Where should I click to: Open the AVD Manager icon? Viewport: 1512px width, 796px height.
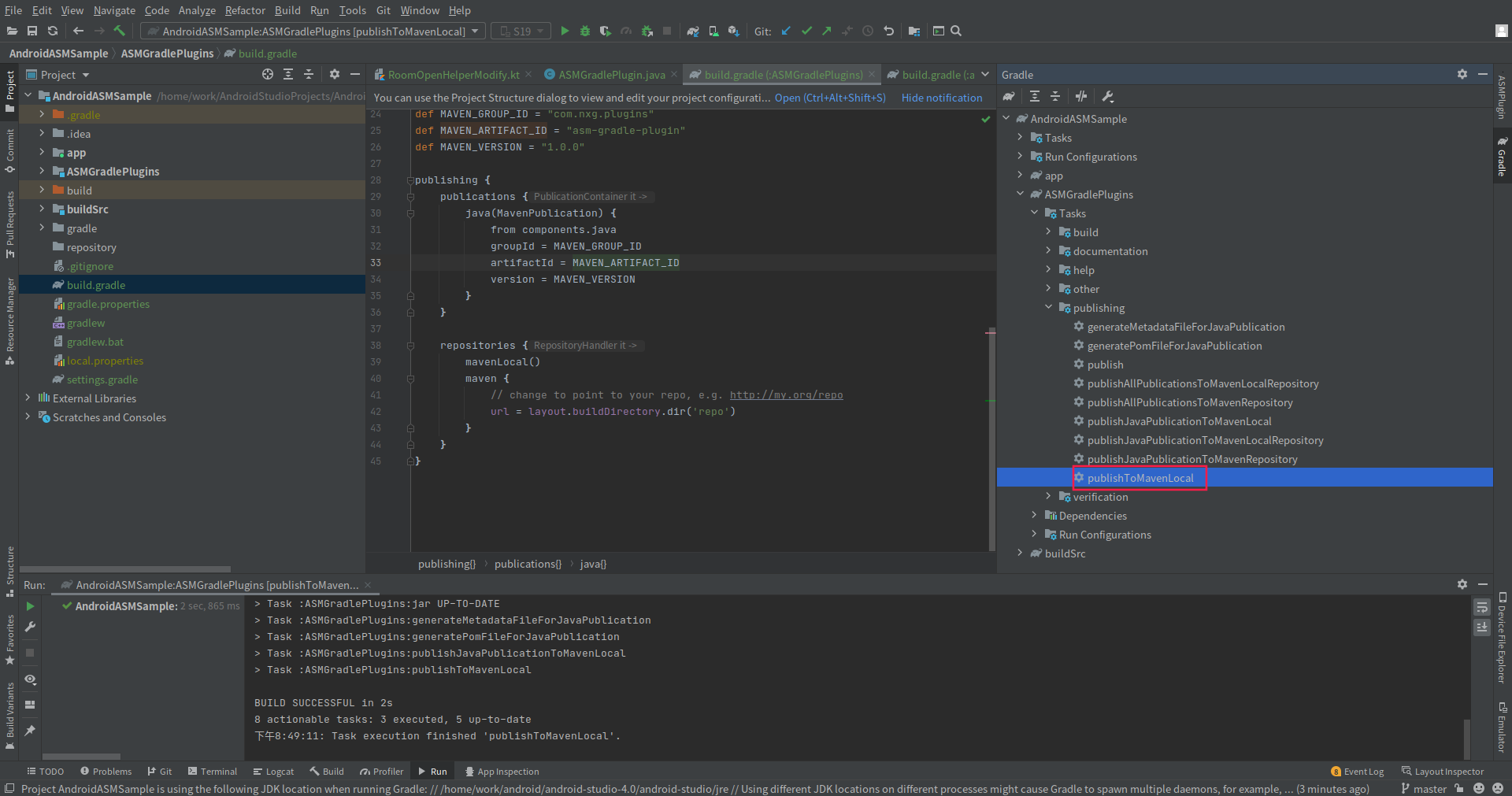(713, 31)
